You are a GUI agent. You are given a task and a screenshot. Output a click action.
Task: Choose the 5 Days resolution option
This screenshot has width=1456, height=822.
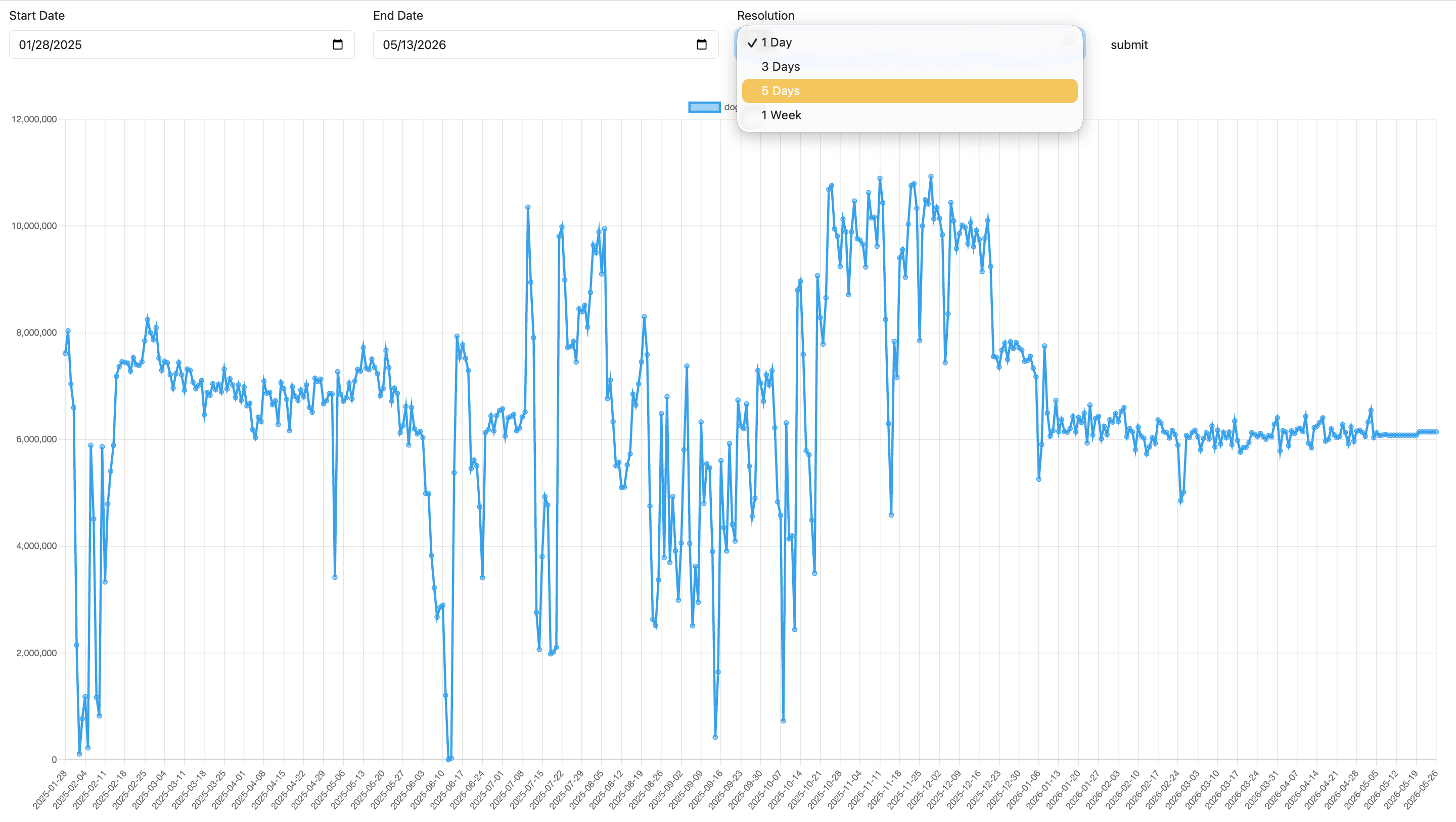coord(909,91)
